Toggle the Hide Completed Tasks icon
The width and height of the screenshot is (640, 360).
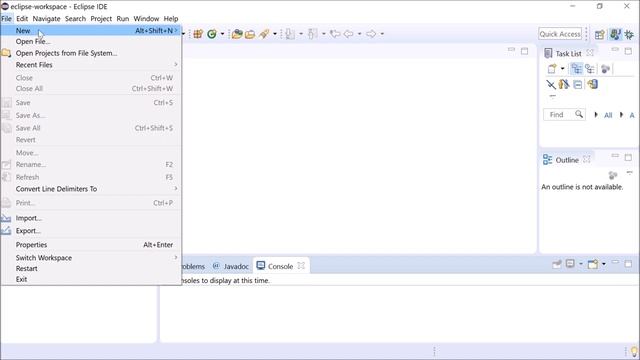[x=551, y=84]
